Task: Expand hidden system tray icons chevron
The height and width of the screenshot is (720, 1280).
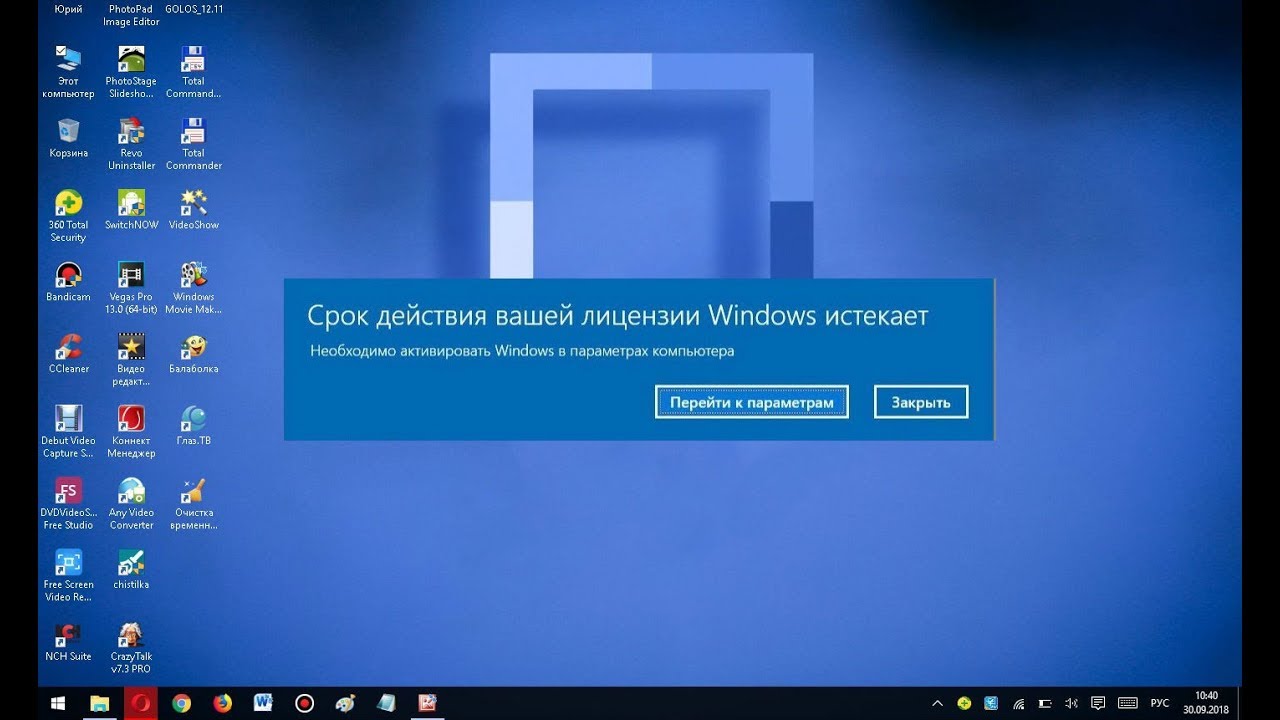Action: [937, 703]
